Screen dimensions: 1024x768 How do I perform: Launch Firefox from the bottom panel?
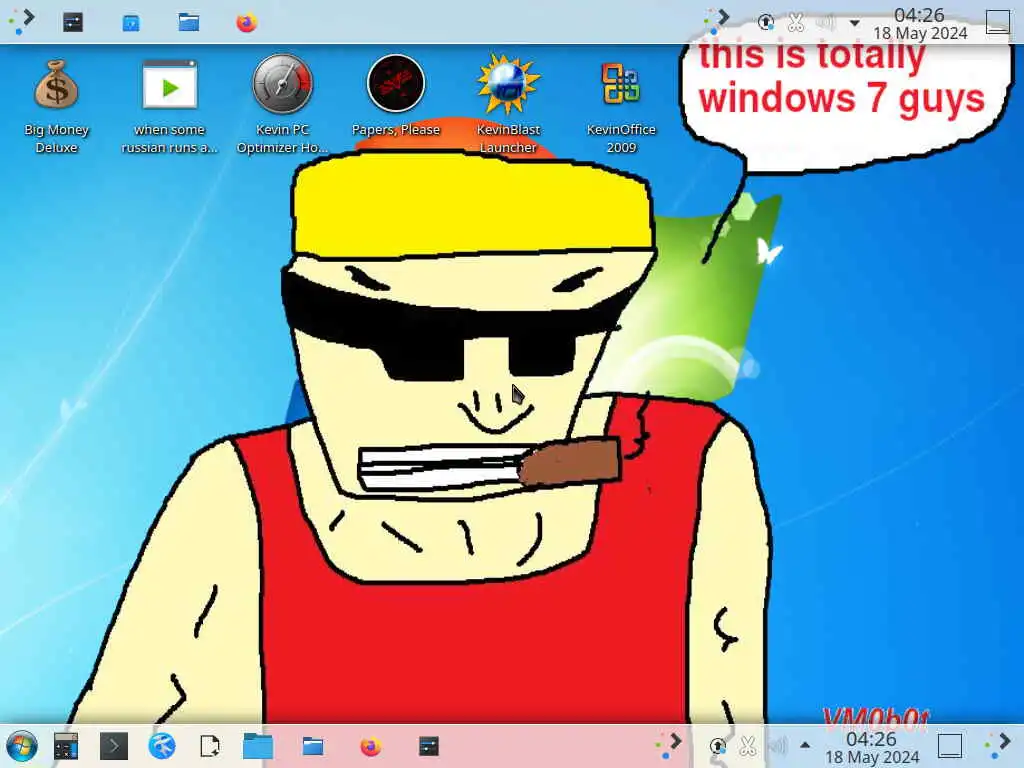click(x=370, y=746)
